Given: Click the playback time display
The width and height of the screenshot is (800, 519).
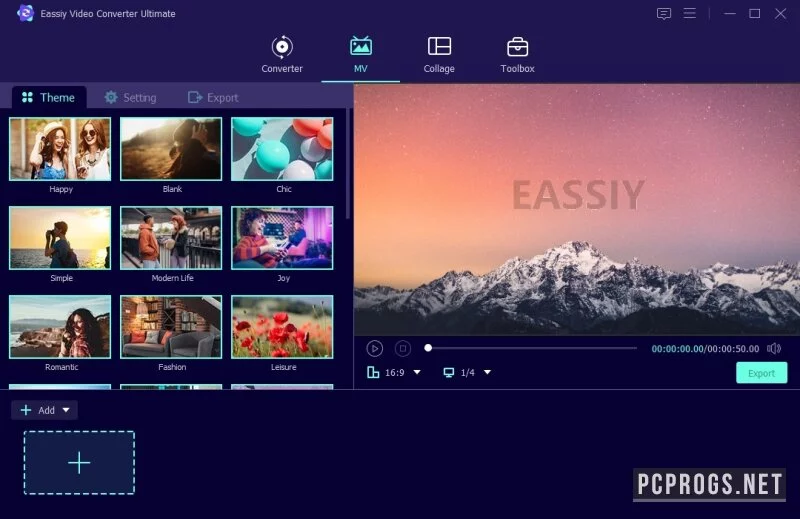Looking at the screenshot, I should coord(705,349).
